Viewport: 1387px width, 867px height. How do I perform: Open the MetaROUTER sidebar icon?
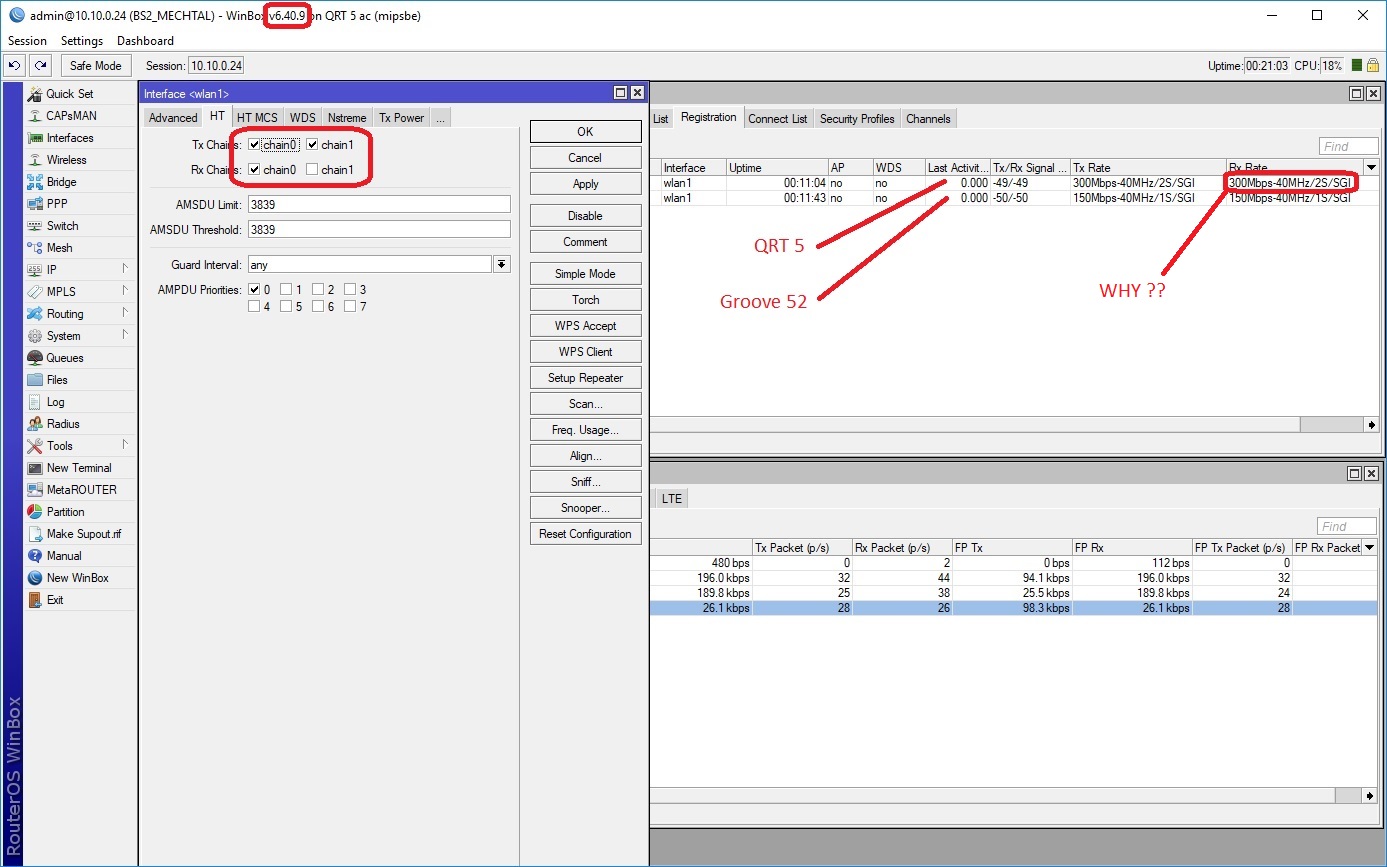(x=35, y=490)
